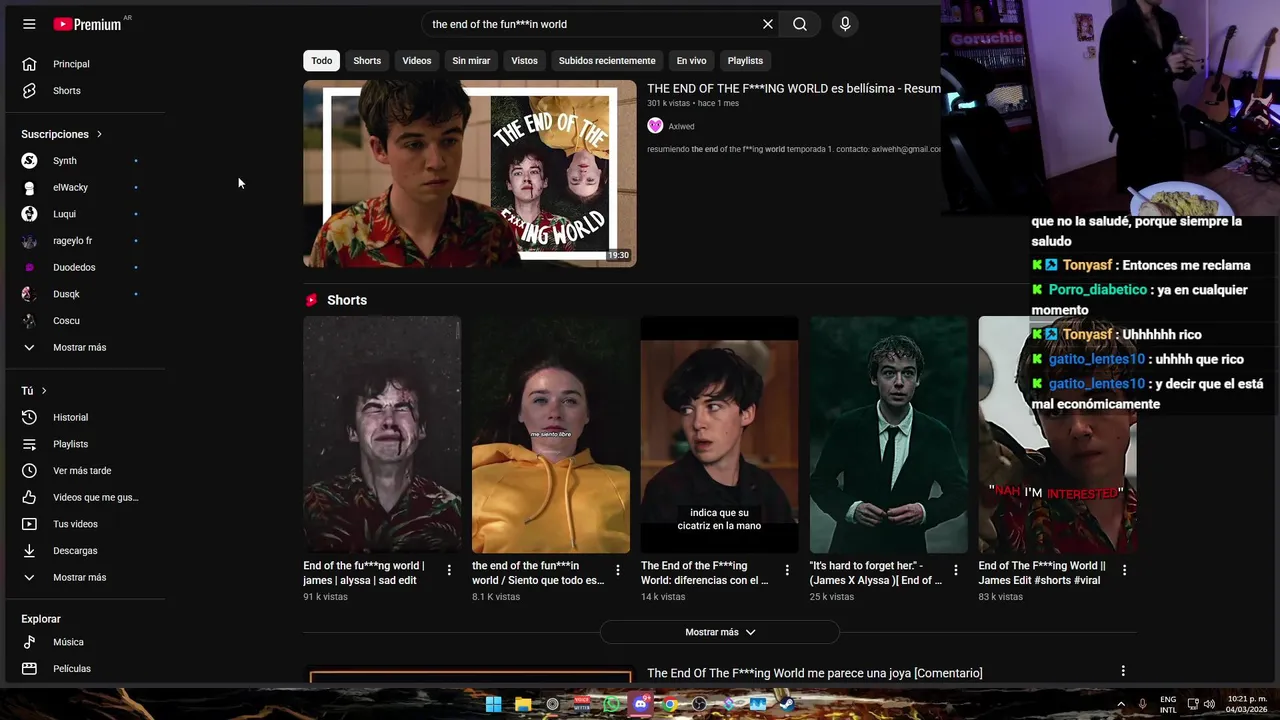Clear the search box with the X
Screen dimensions: 1280x720
pyautogui.click(x=768, y=24)
